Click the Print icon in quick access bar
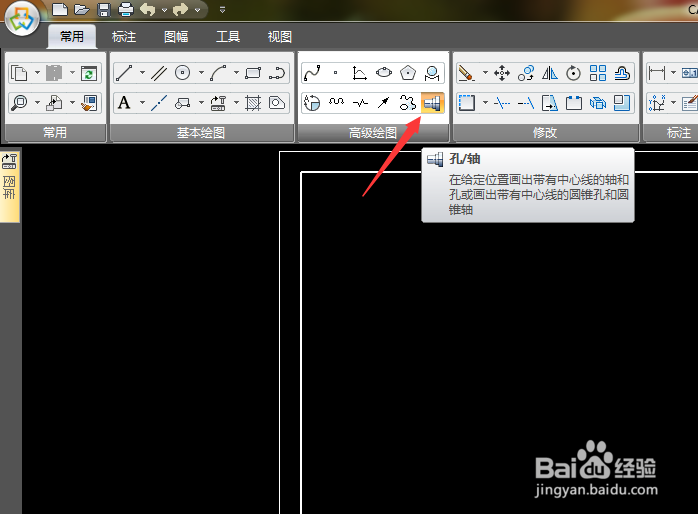Image resolution: width=698 pixels, height=514 pixels. pos(126,9)
